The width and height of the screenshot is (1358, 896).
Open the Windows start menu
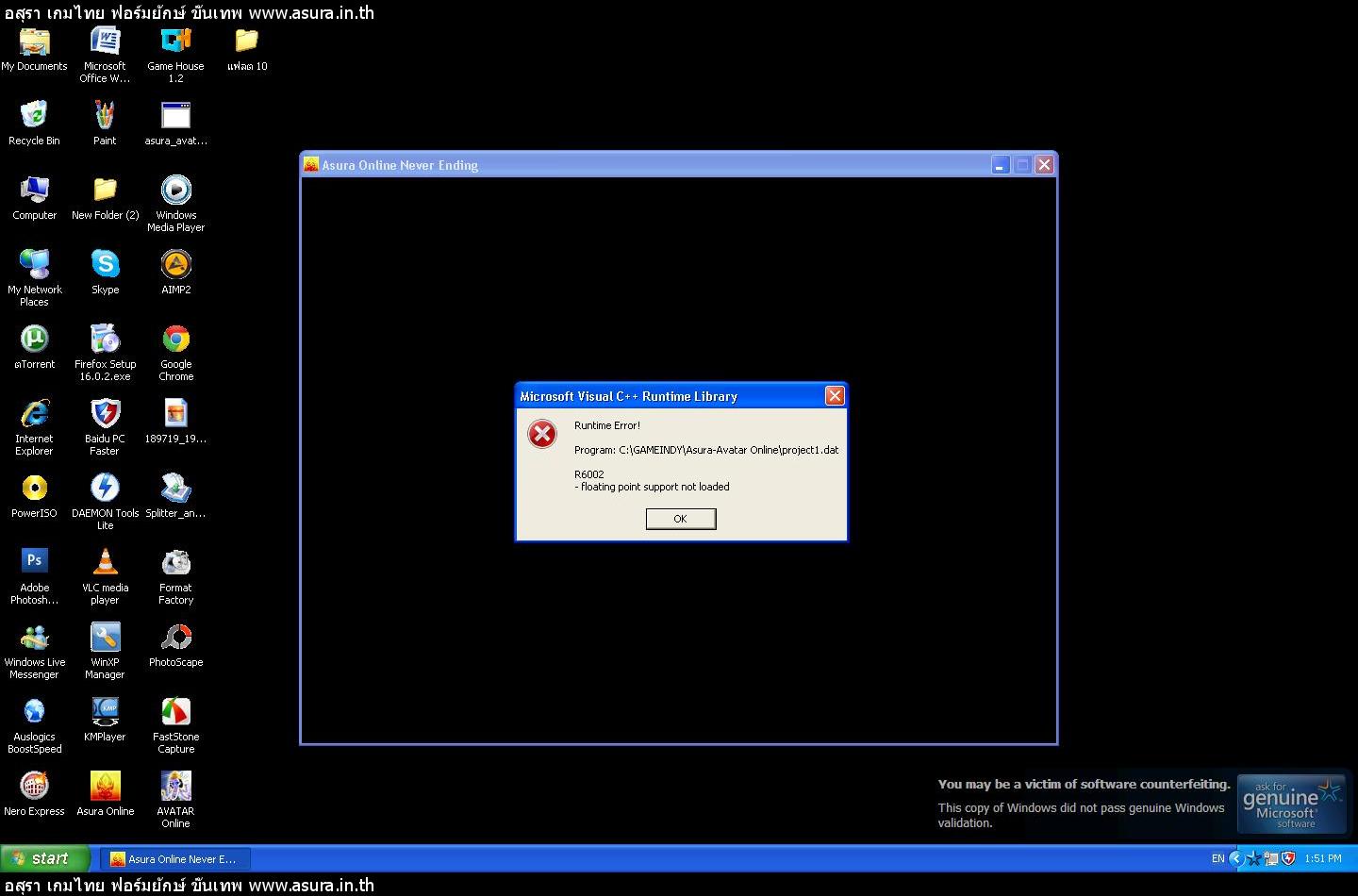[x=45, y=858]
